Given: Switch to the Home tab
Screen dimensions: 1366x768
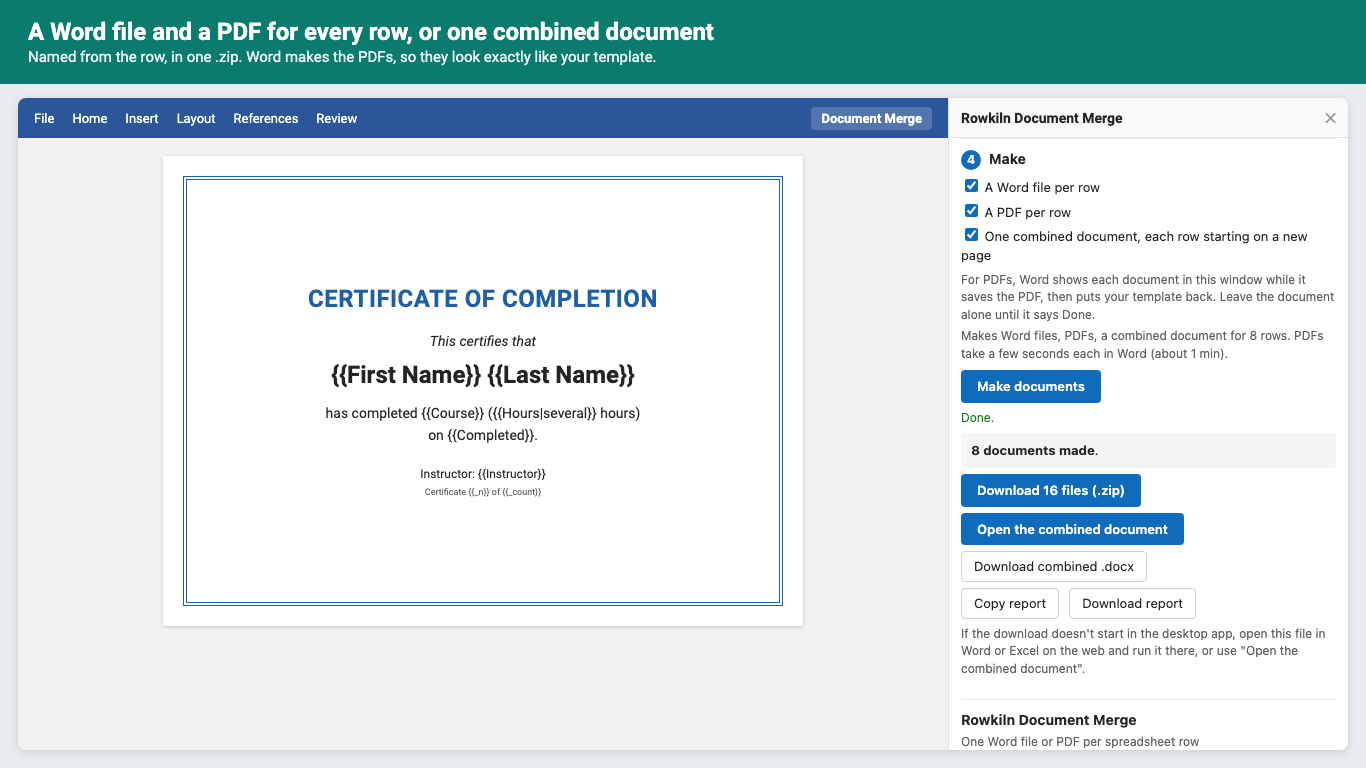Looking at the screenshot, I should click(90, 118).
